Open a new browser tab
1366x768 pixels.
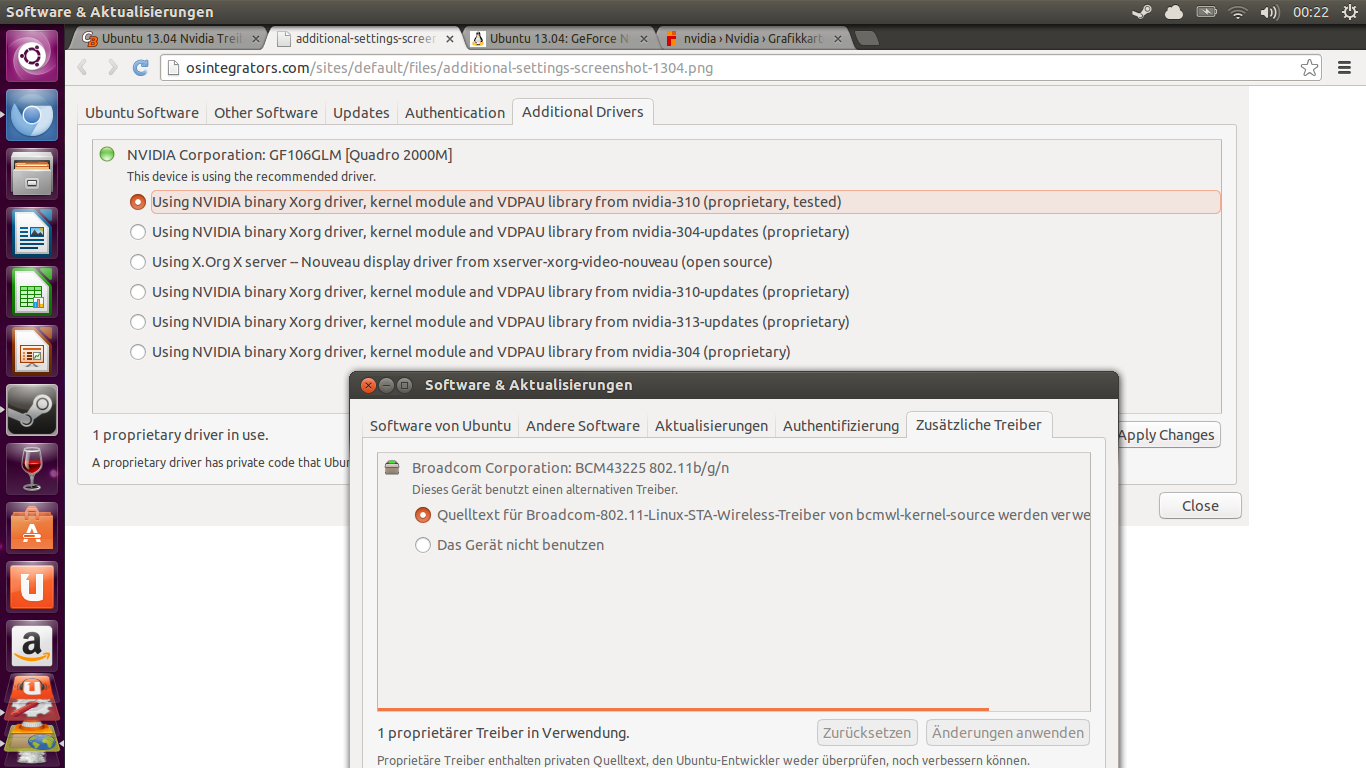[x=867, y=39]
